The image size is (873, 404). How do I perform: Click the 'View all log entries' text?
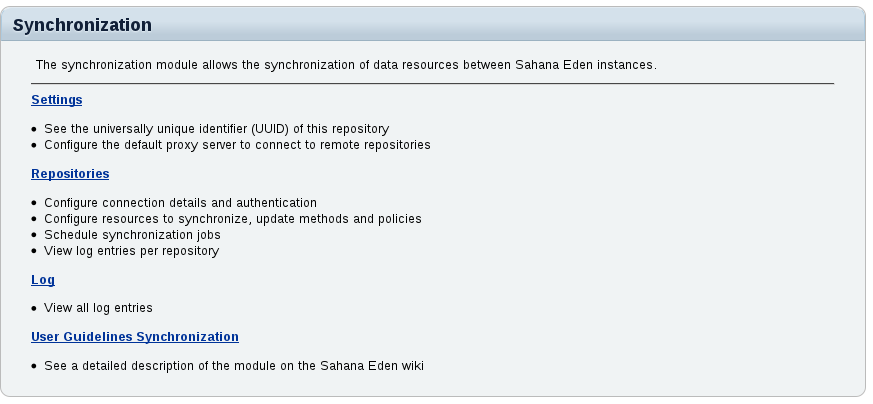pos(98,308)
